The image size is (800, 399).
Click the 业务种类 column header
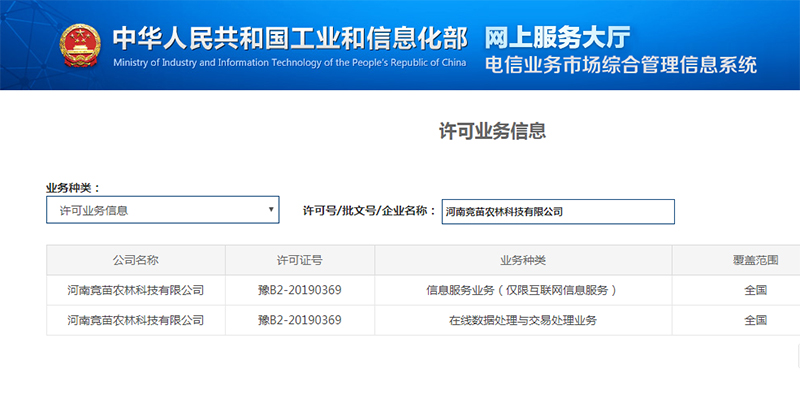point(523,260)
